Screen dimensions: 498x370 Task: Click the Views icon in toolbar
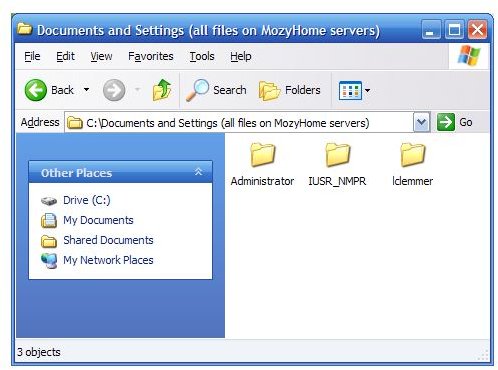pyautogui.click(x=350, y=90)
